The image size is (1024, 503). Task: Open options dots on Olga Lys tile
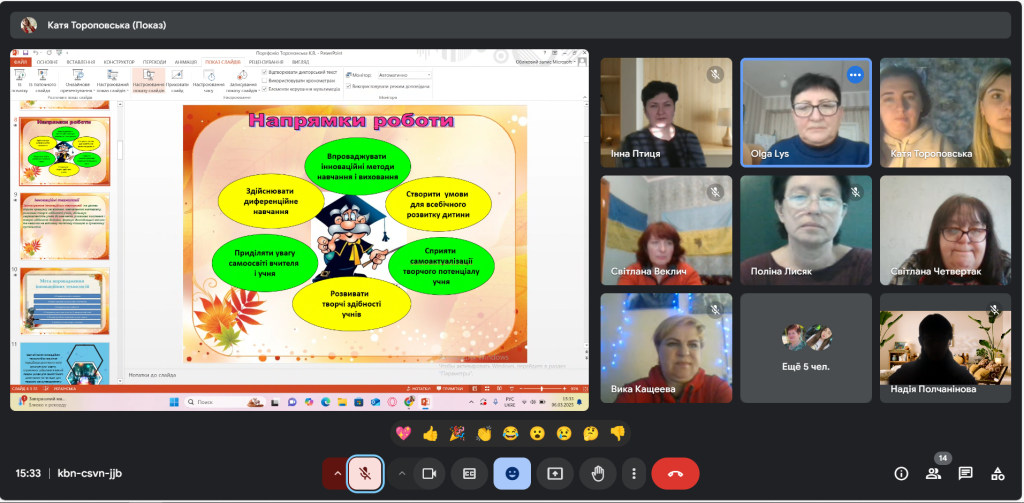(x=855, y=74)
